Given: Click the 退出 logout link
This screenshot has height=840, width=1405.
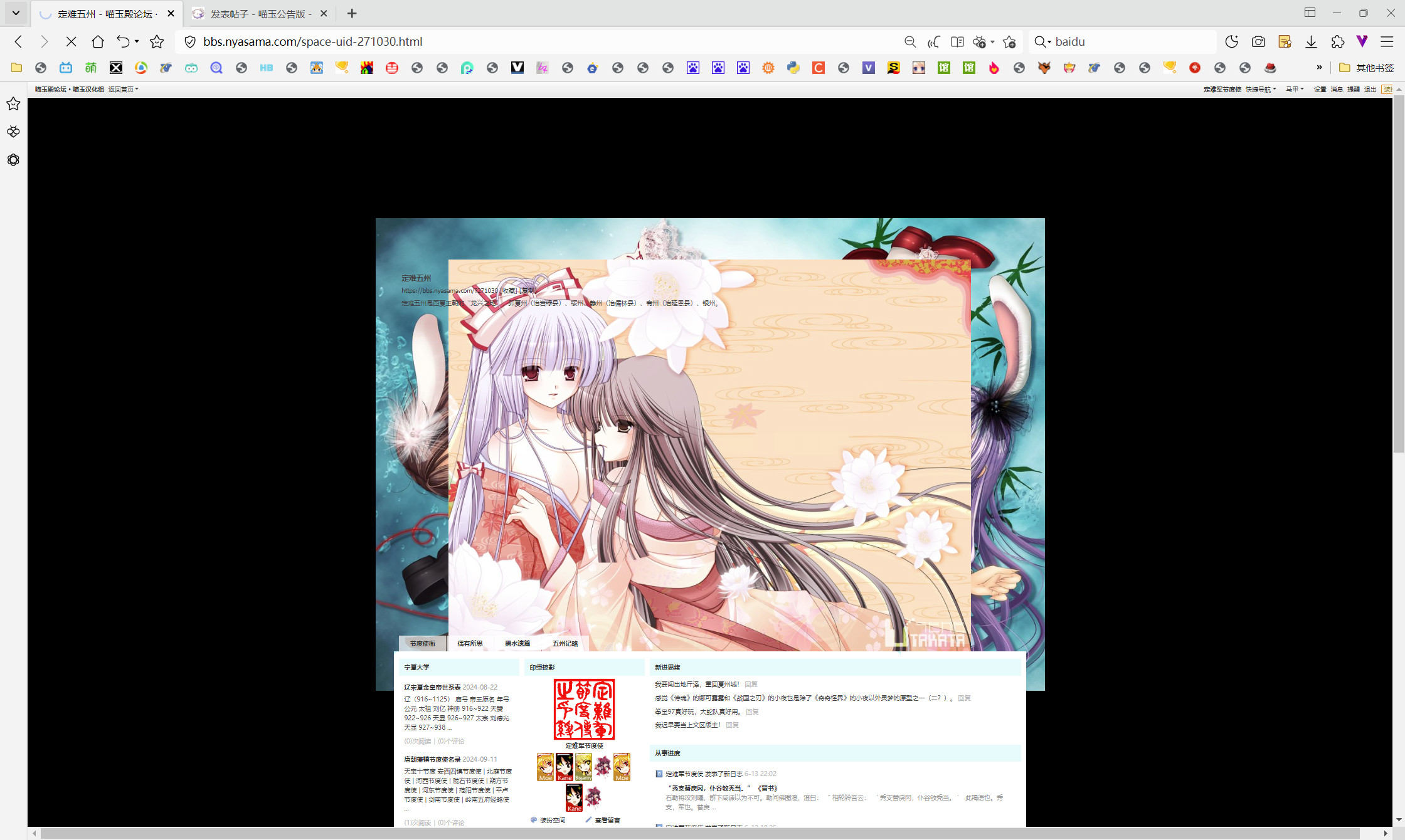Looking at the screenshot, I should point(1370,90).
